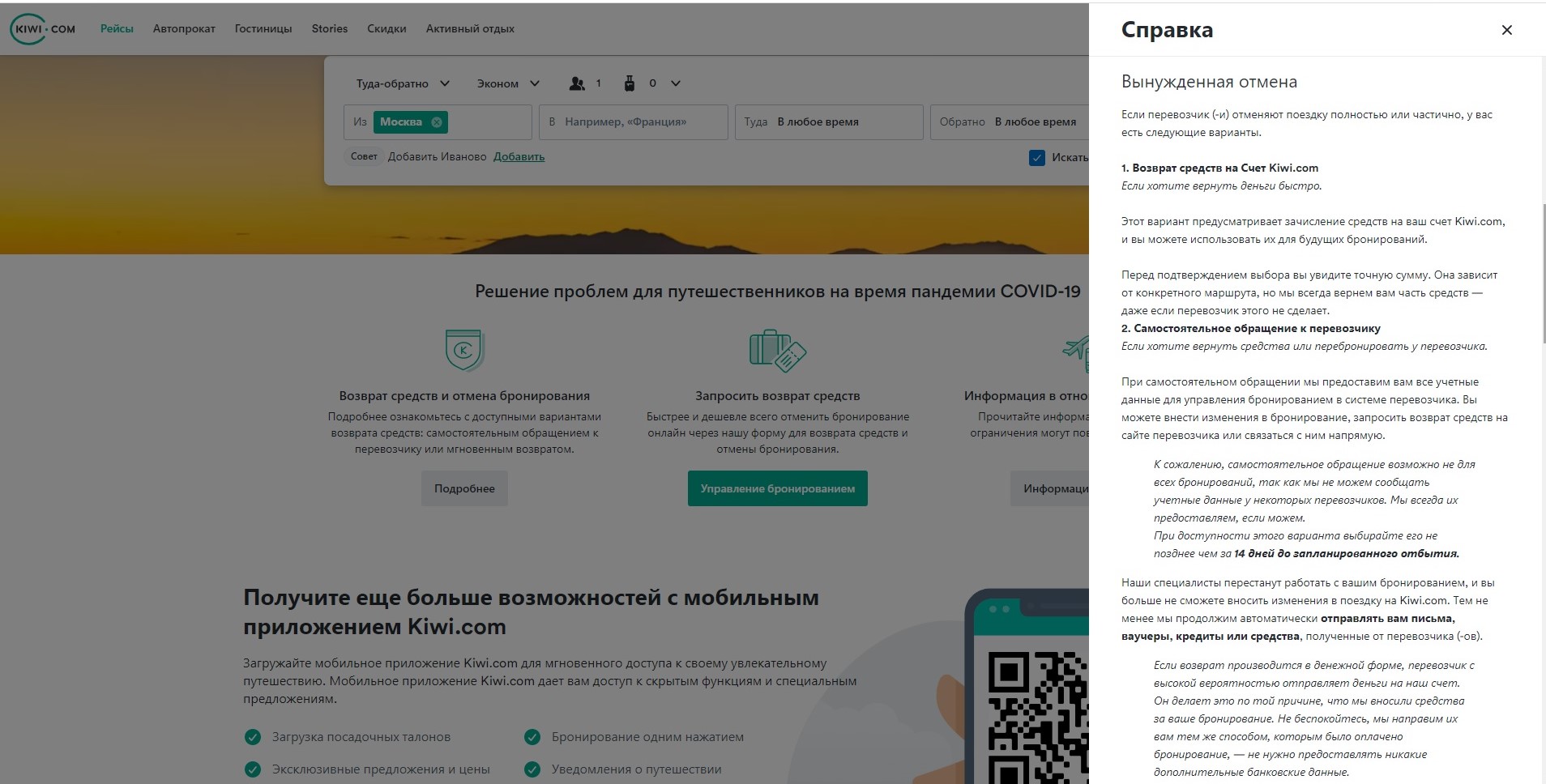Click the suitcase and ticket icon
The image size is (1546, 784).
pyautogui.click(x=777, y=351)
